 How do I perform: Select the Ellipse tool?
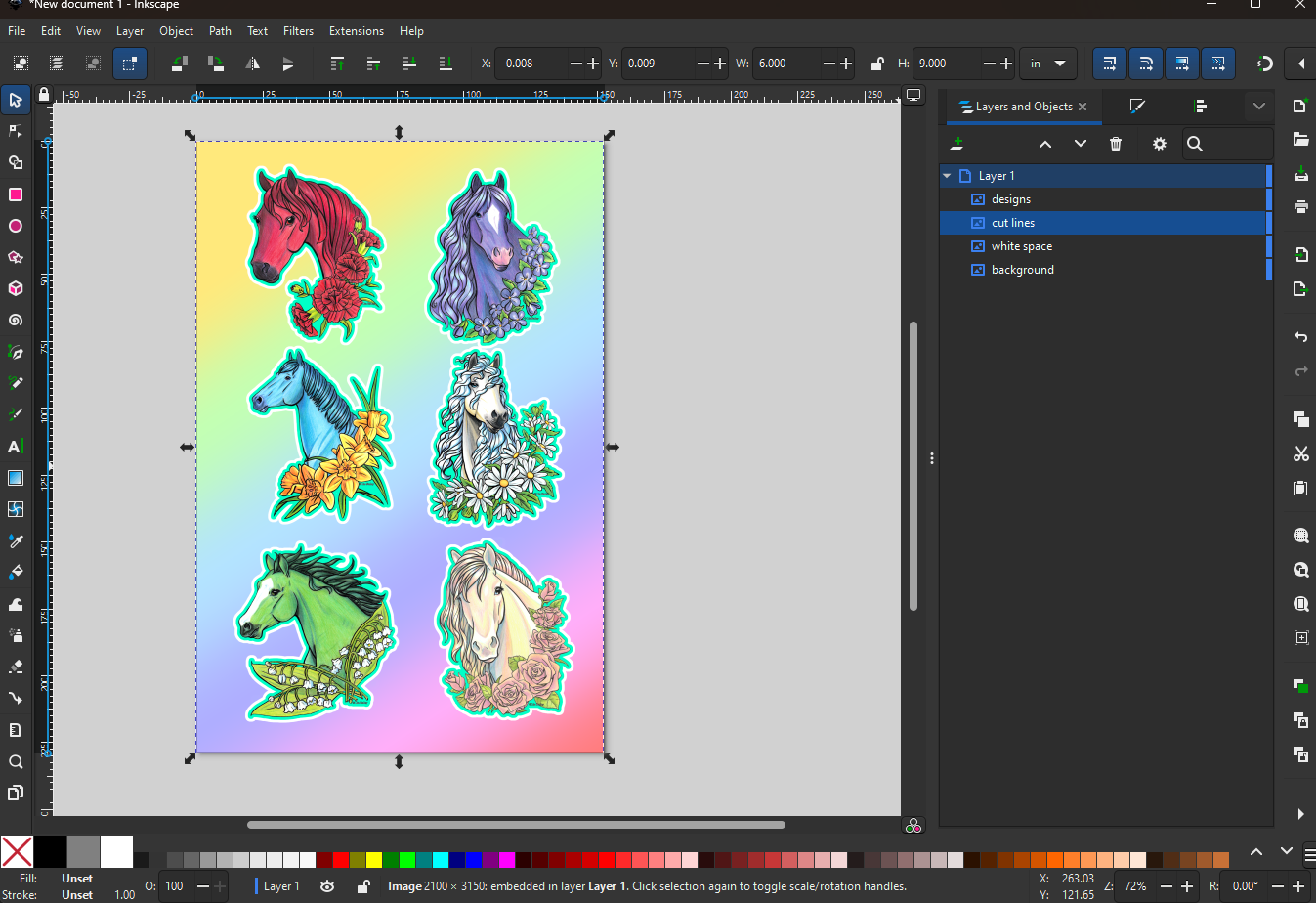(16, 226)
